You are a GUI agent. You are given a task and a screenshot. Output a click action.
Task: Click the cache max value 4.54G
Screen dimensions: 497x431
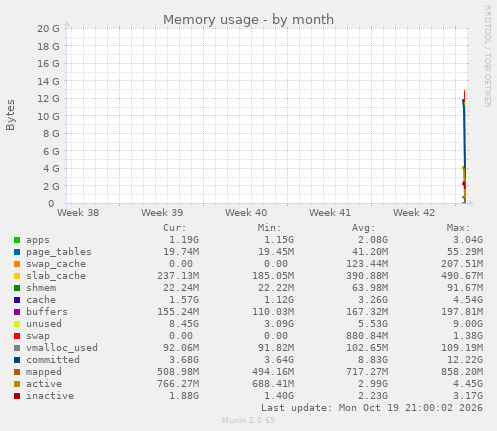[468, 300]
